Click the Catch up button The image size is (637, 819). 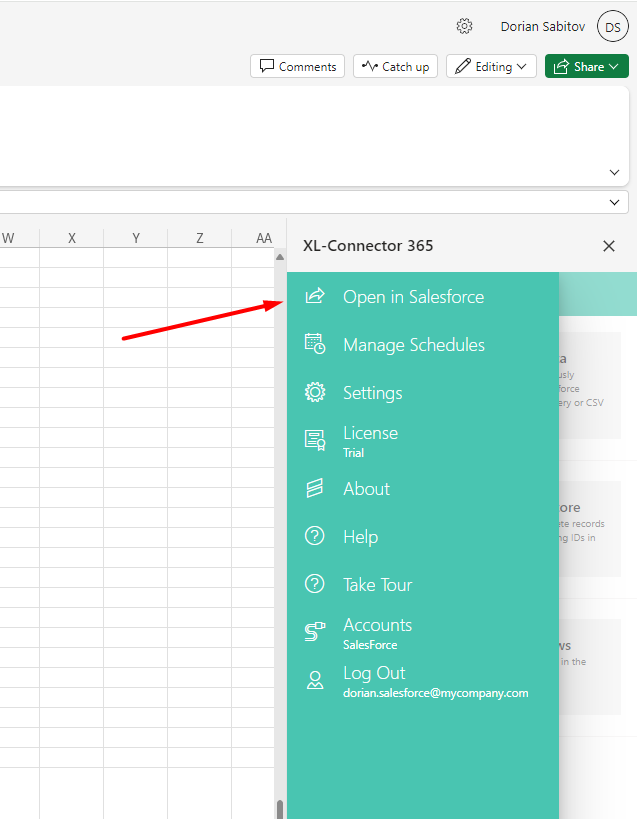[x=395, y=66]
